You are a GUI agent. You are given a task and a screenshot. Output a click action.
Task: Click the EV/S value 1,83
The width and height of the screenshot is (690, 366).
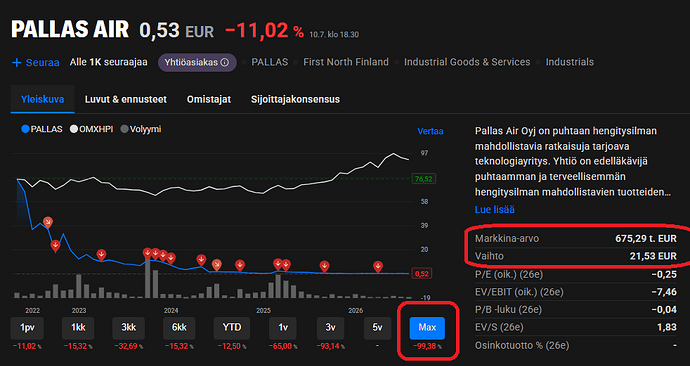(x=667, y=327)
